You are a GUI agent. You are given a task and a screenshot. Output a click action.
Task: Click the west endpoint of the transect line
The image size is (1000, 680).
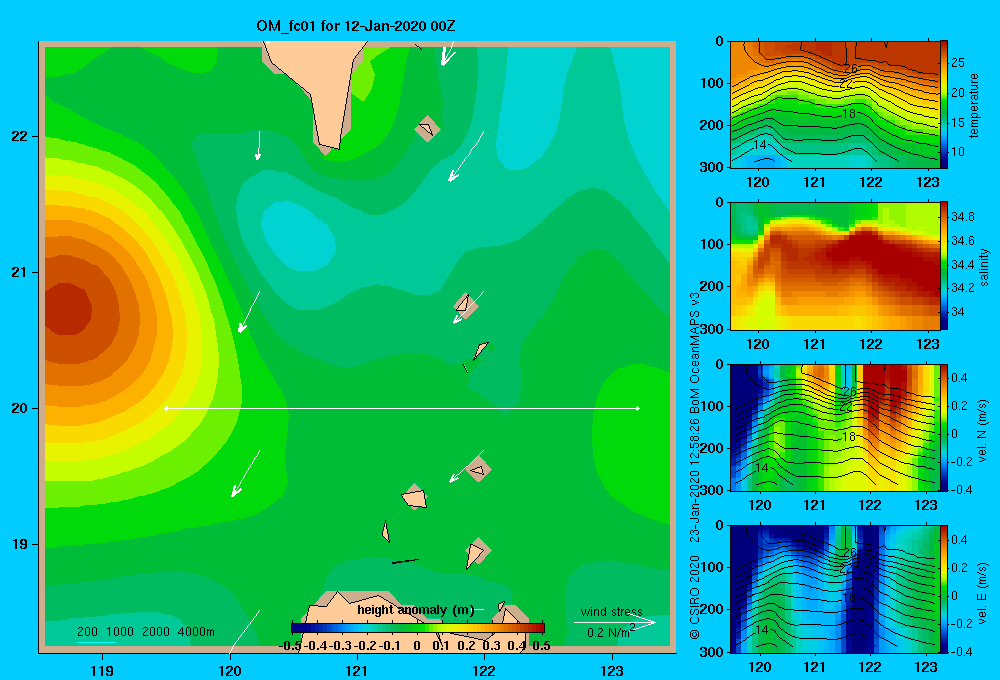166,408
